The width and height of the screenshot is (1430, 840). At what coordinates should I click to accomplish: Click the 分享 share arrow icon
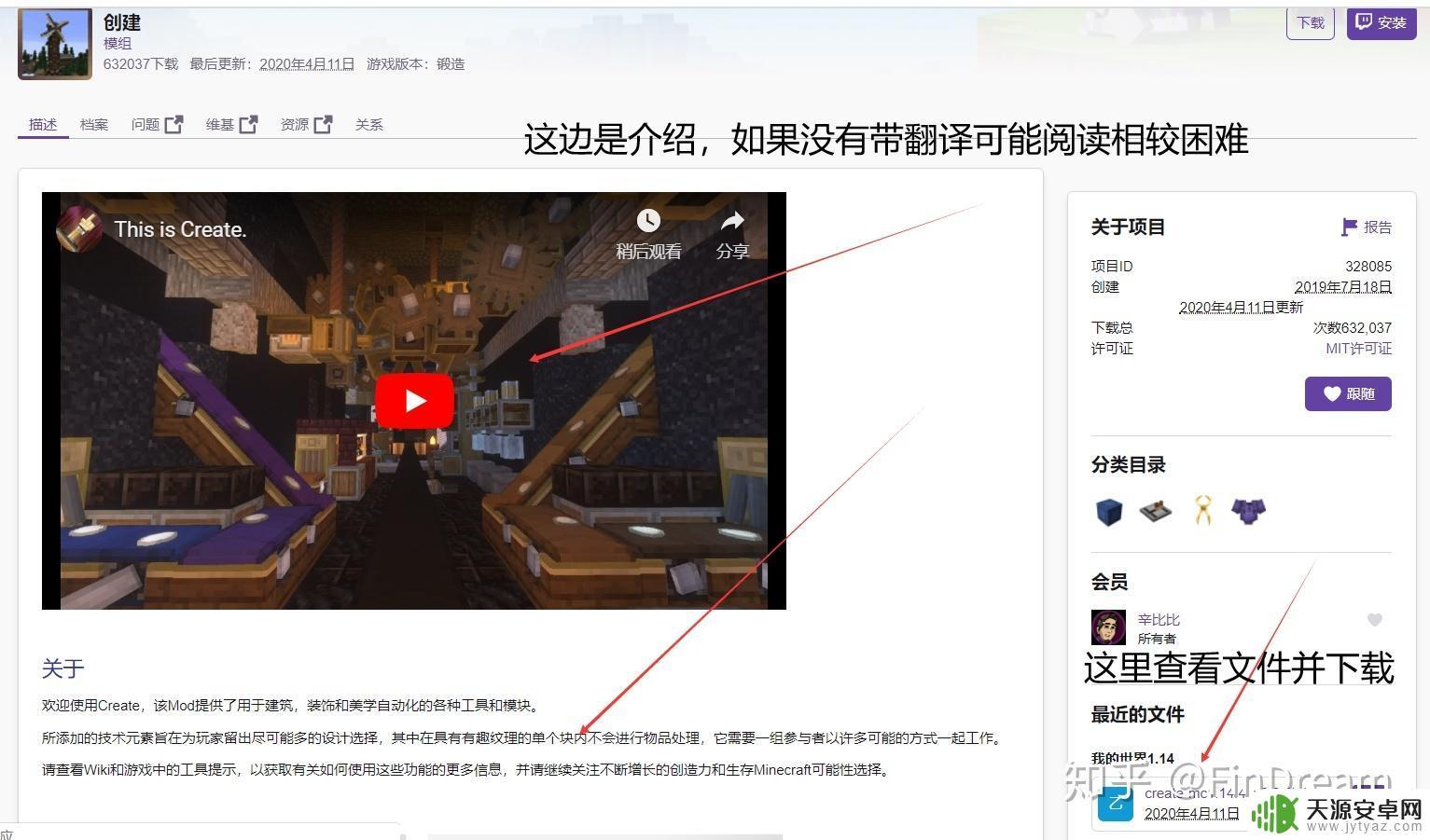coord(732,220)
